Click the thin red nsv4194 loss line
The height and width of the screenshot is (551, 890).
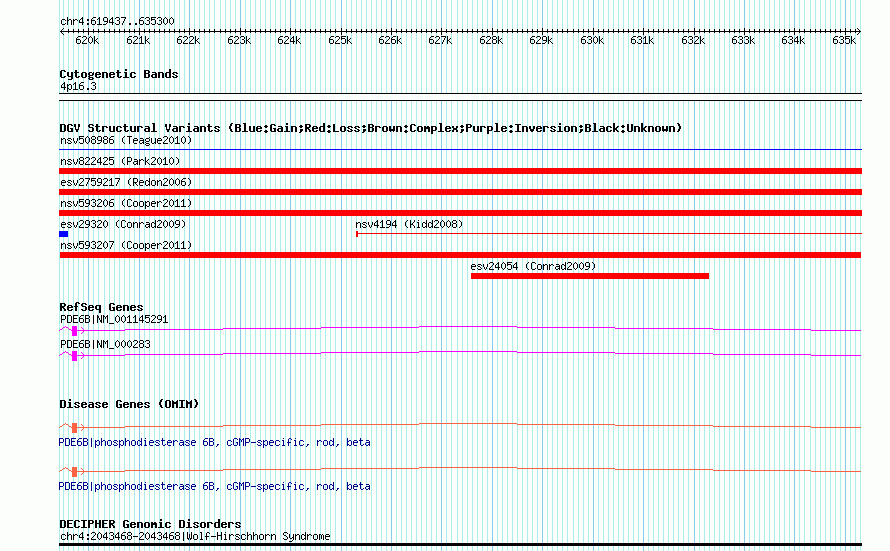tap(609, 234)
